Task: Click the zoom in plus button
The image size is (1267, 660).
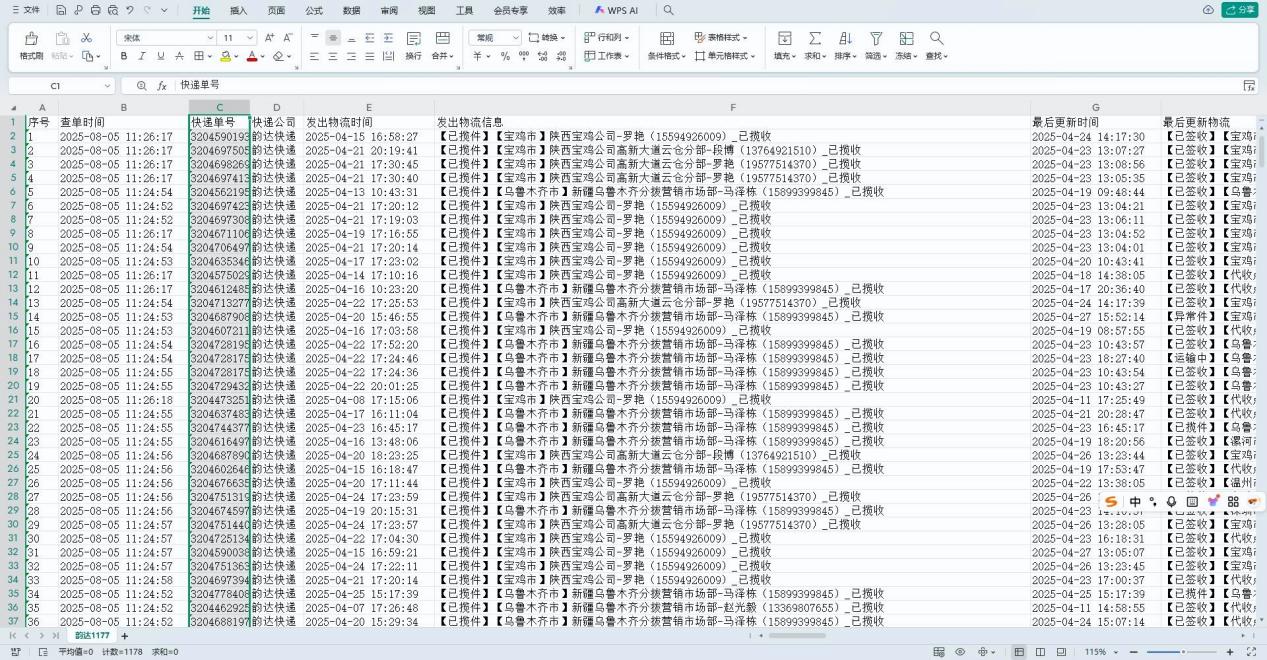Action: click(1230, 652)
